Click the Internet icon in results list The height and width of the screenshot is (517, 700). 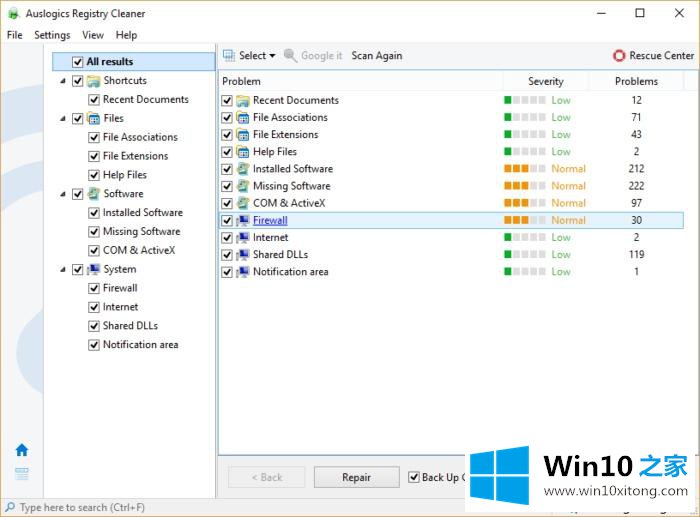pos(242,238)
